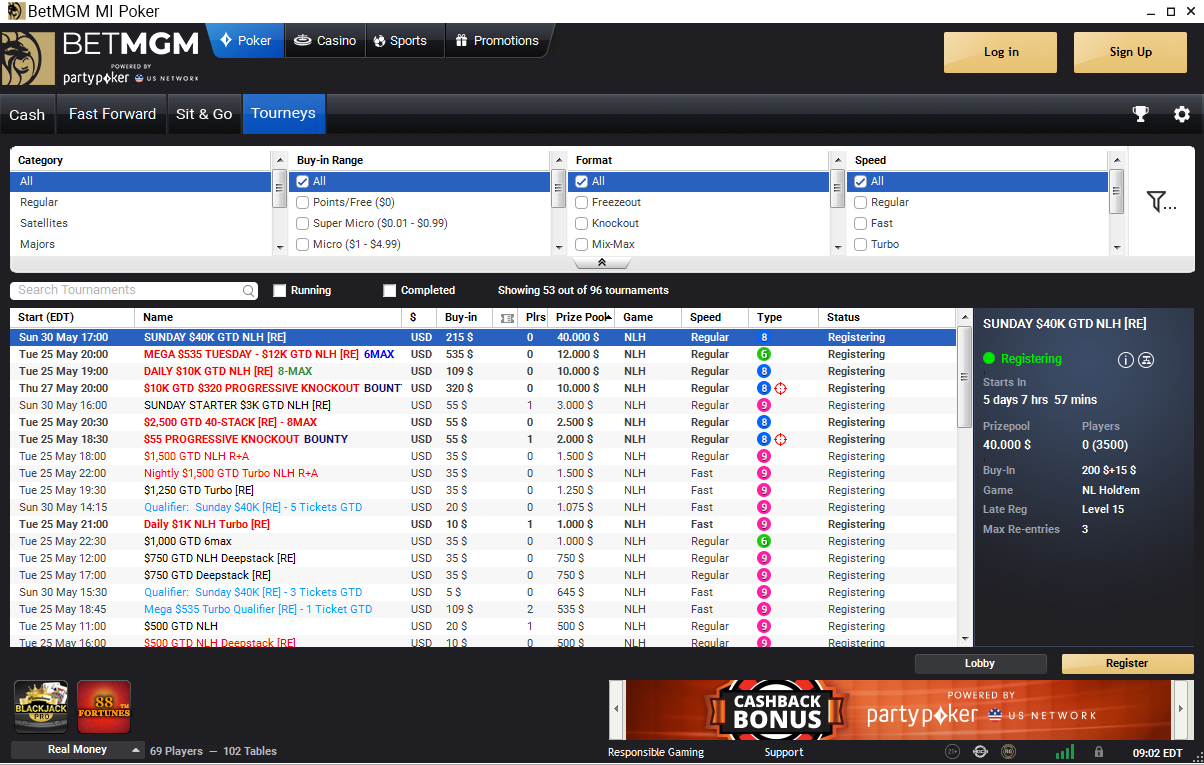Click the Log in button
Image resolution: width=1204 pixels, height=765 pixels.
(x=1000, y=52)
